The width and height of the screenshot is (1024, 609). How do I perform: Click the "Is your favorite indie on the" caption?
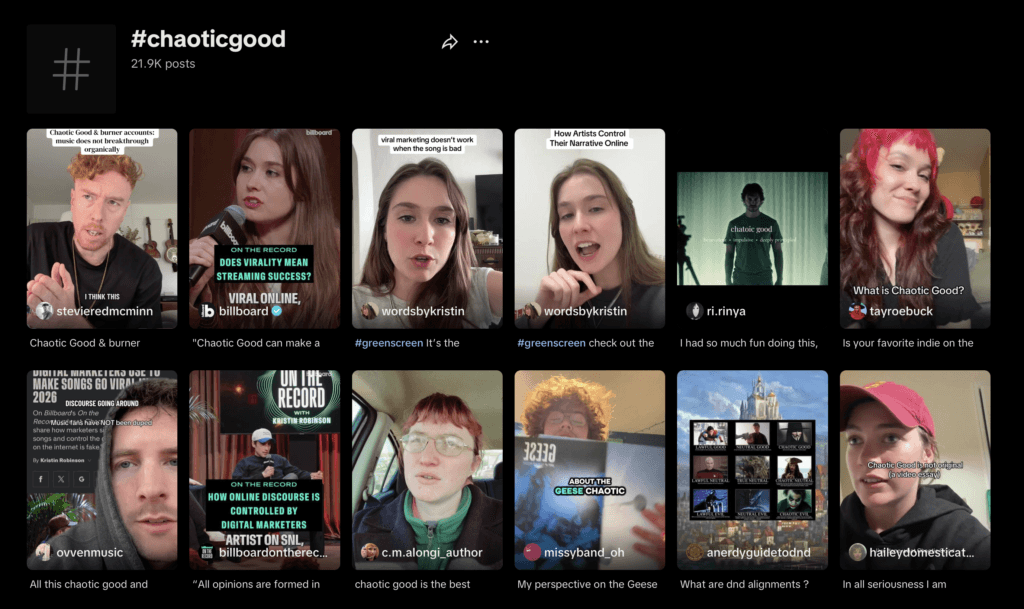(x=907, y=343)
